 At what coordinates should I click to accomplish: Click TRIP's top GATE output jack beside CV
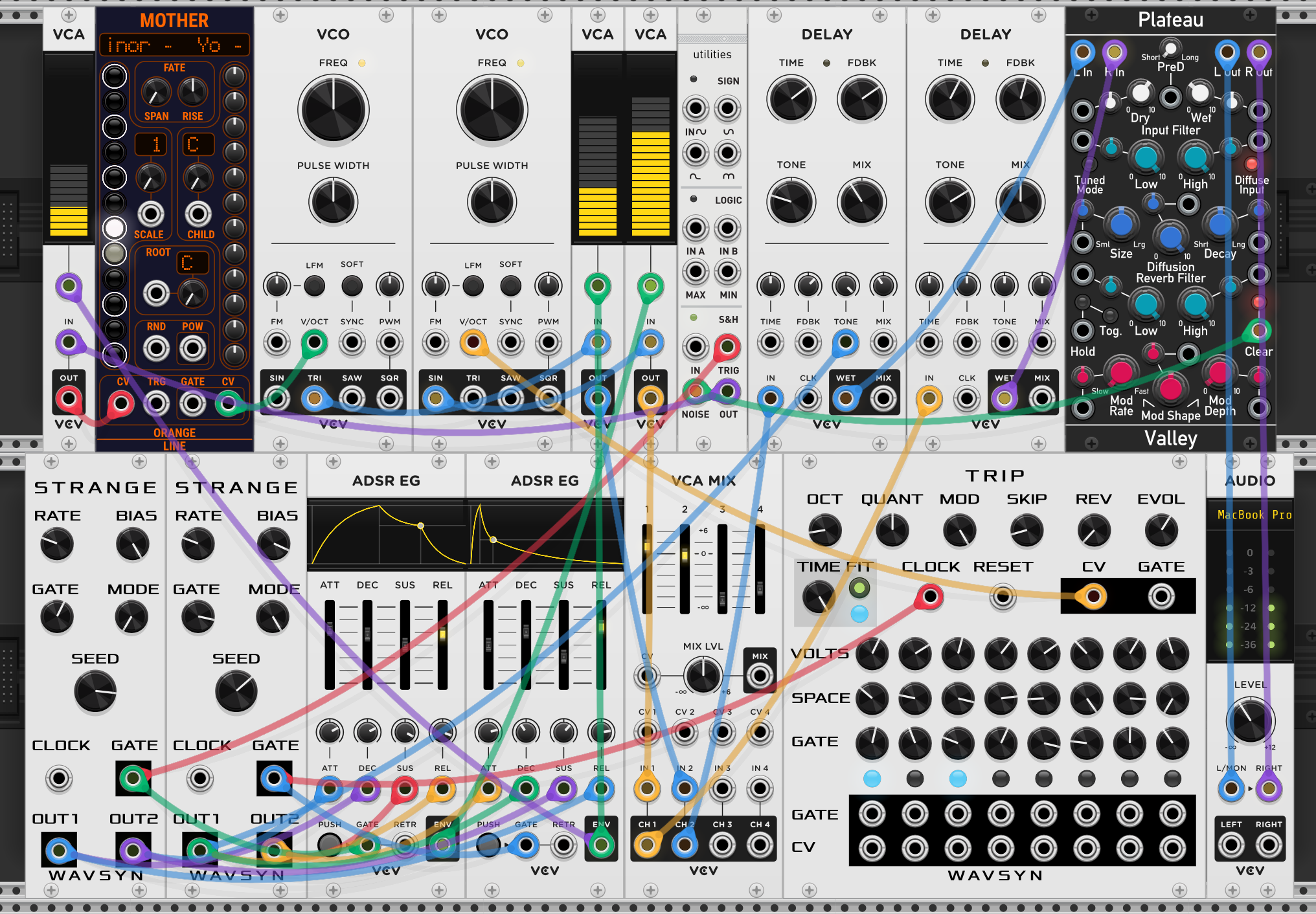(x=1161, y=596)
